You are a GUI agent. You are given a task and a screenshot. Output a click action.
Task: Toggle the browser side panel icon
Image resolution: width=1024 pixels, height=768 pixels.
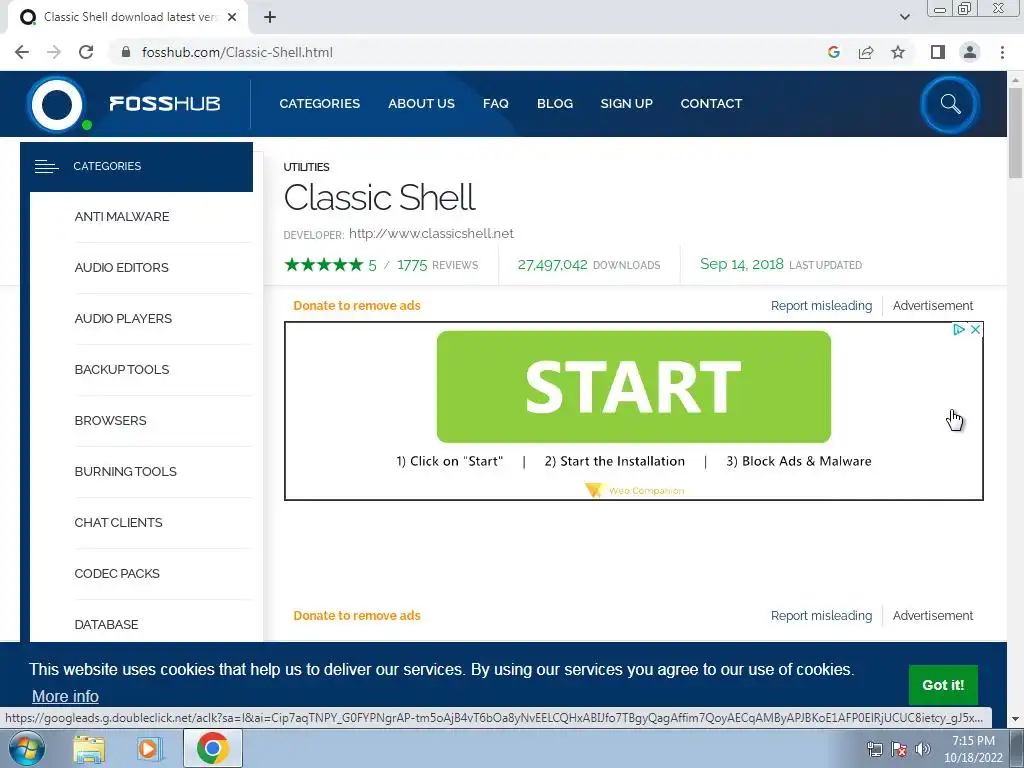[x=938, y=52]
